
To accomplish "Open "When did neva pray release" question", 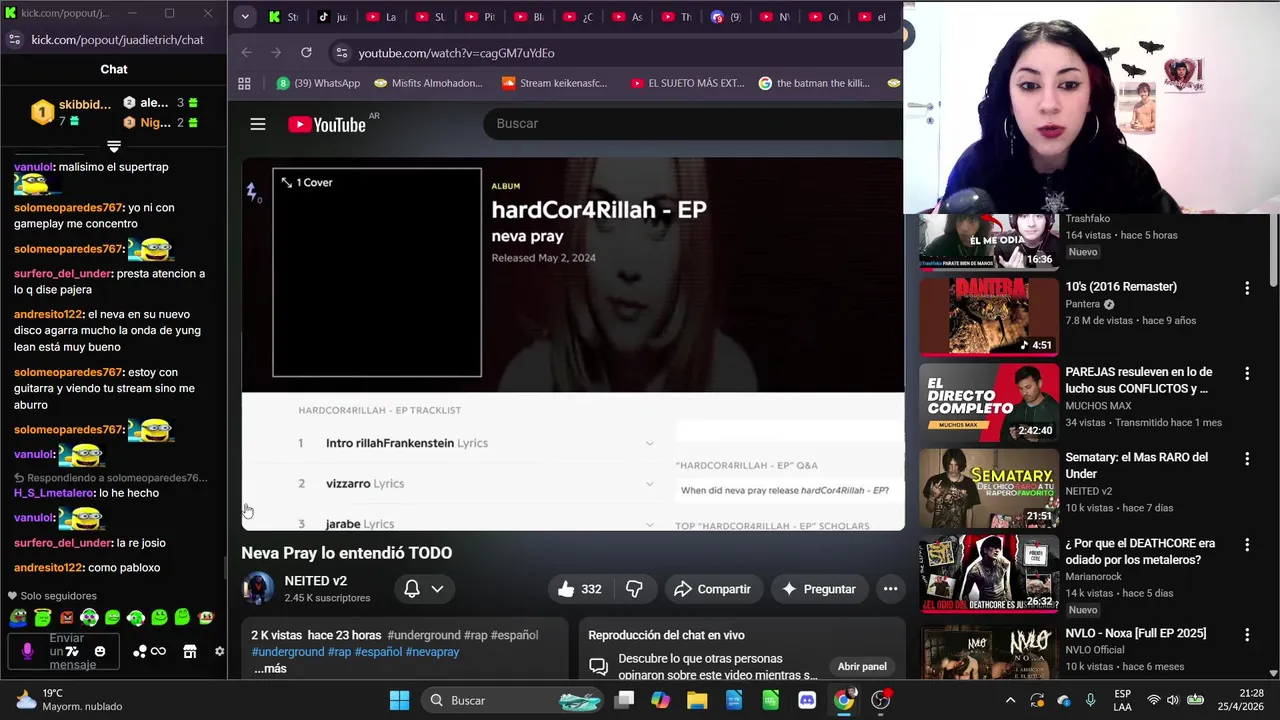I will pos(785,490).
